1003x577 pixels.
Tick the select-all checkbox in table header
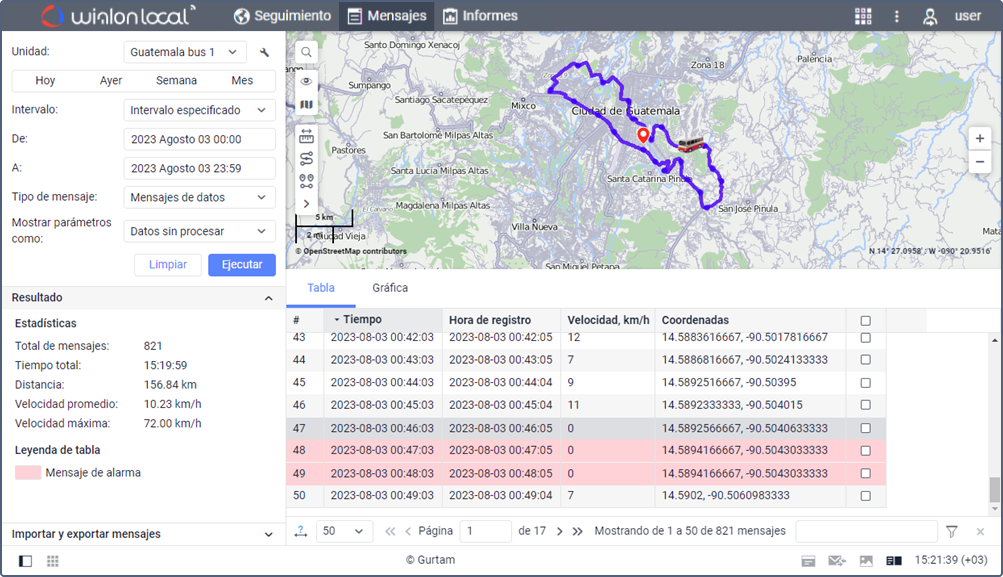(866, 321)
